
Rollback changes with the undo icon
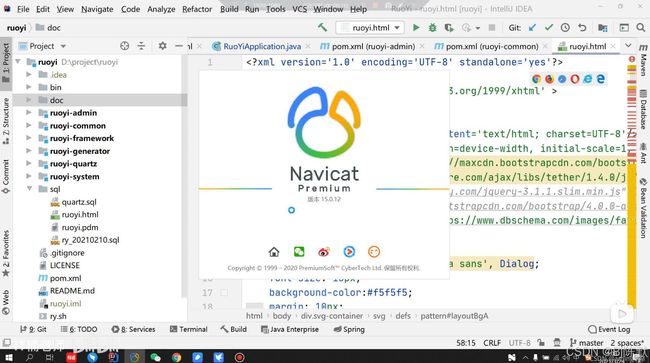point(582,27)
